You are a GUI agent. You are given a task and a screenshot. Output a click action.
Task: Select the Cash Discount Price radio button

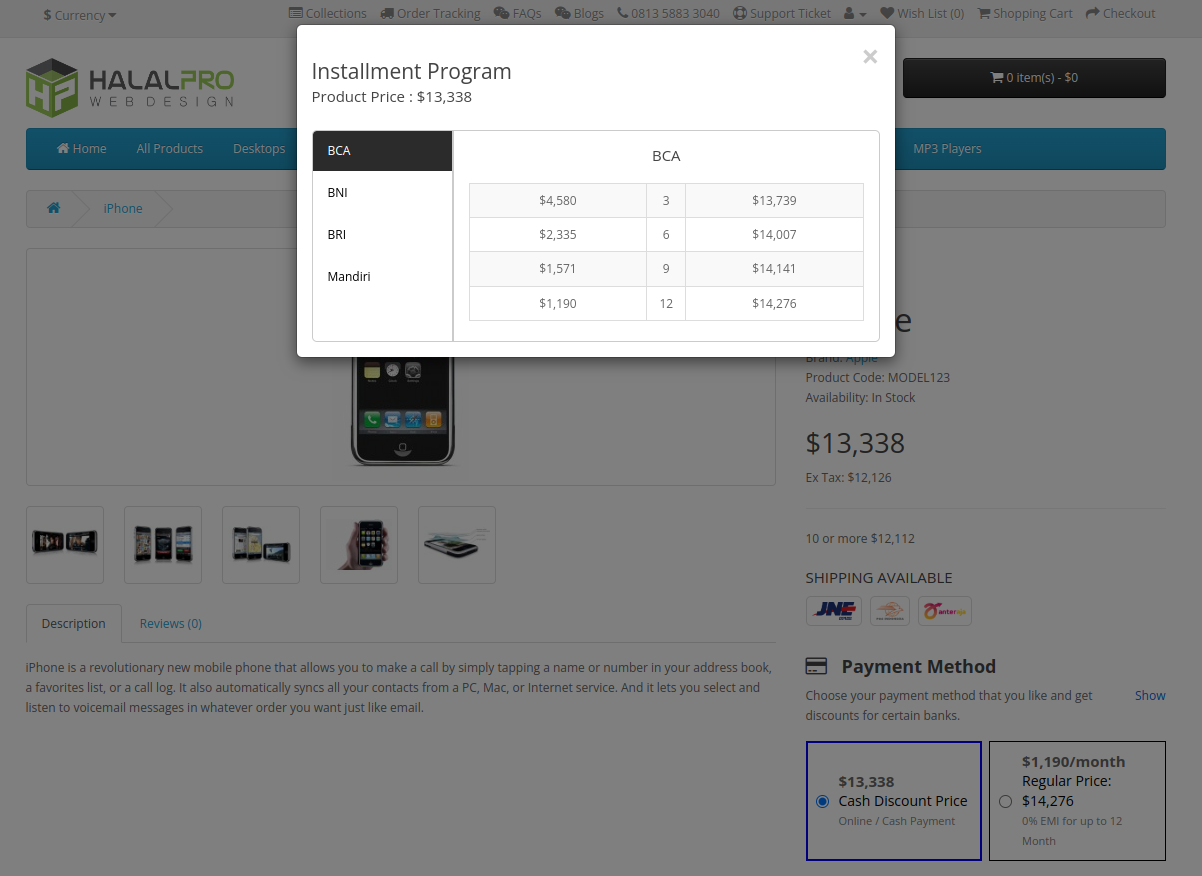coord(822,801)
